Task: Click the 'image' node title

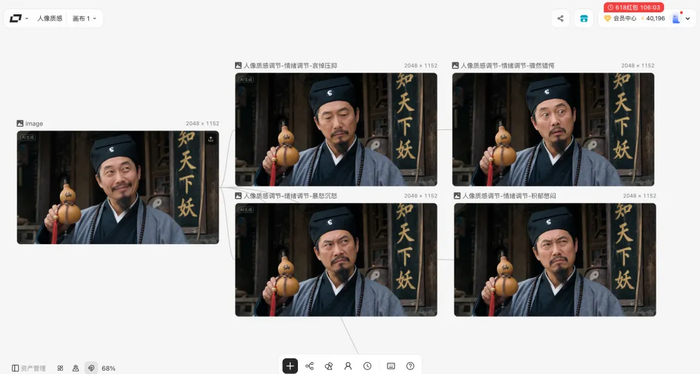Action: click(x=34, y=124)
